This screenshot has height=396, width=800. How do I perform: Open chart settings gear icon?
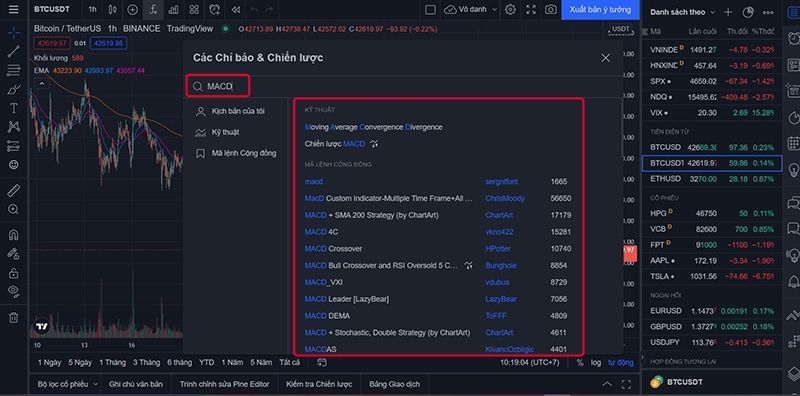pyautogui.click(x=510, y=9)
